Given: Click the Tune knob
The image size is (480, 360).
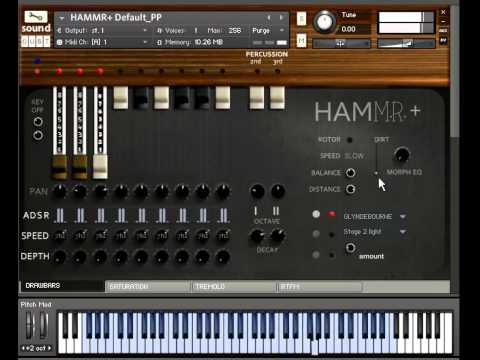Looking at the screenshot, I should tap(324, 22).
